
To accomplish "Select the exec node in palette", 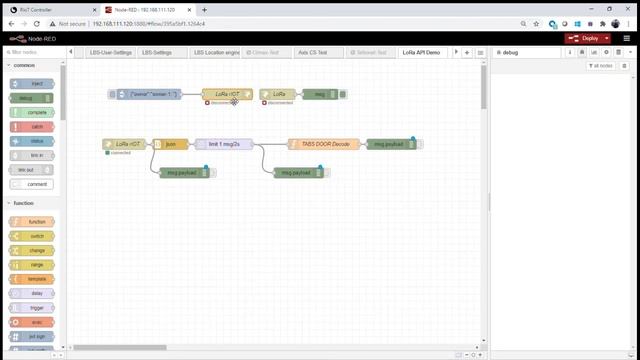I will click(x=32, y=322).
